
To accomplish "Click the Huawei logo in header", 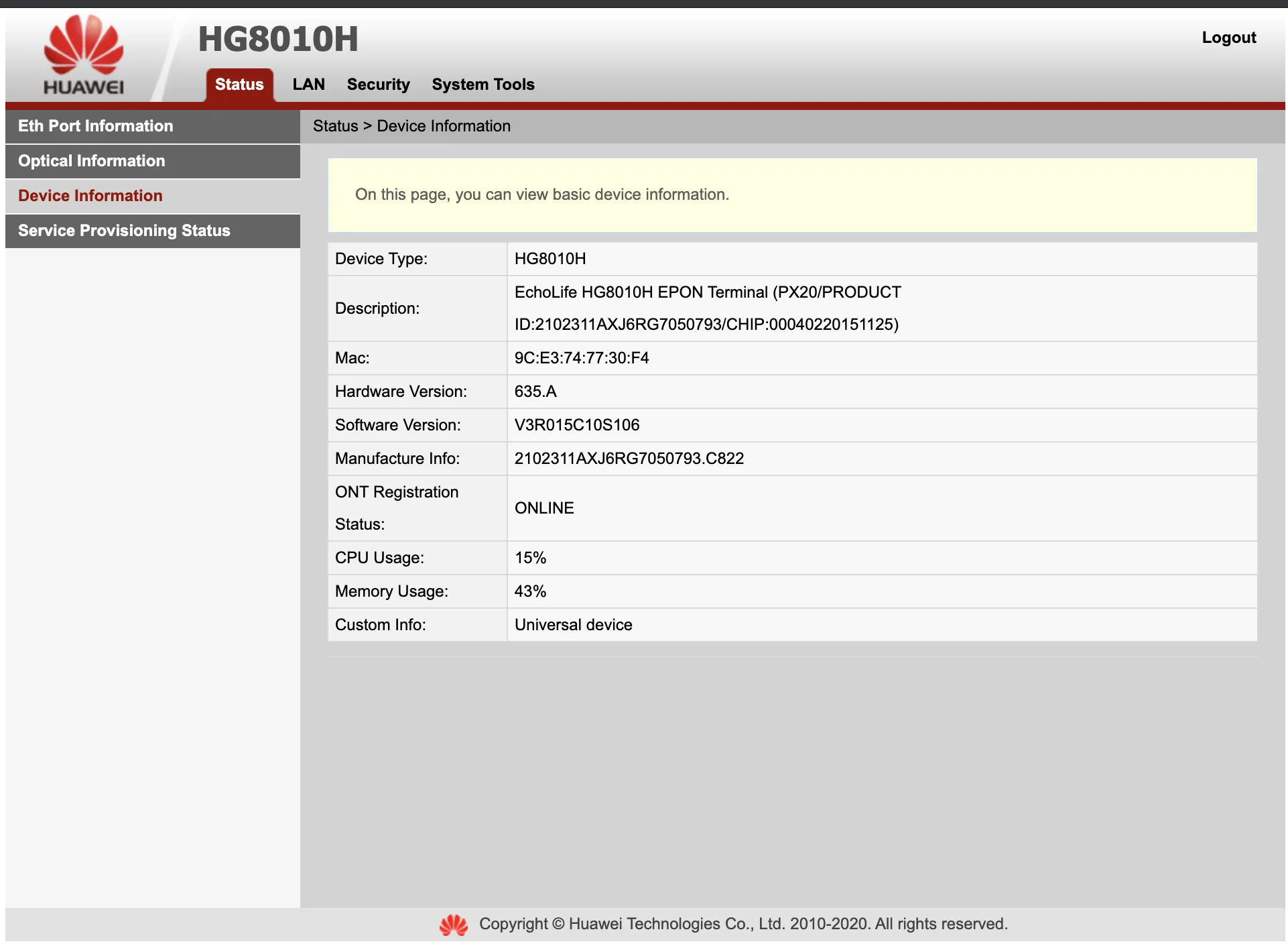I will coord(84,55).
